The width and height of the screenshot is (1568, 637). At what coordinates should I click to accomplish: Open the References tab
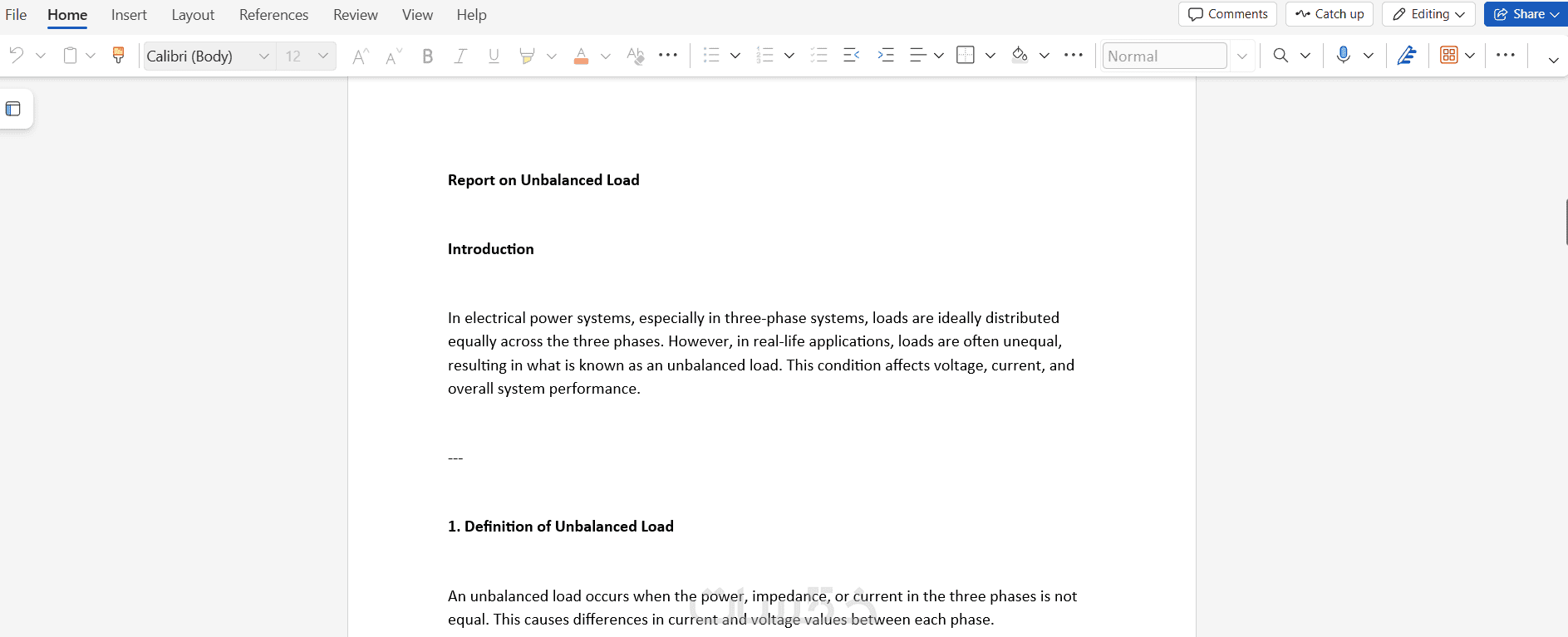[x=273, y=15]
